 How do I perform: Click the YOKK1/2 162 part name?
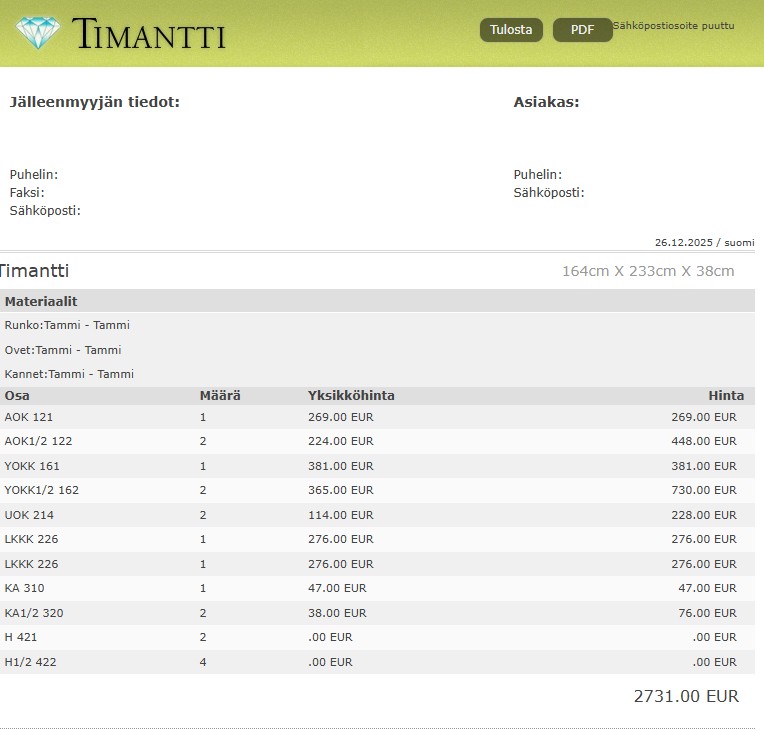click(x=41, y=490)
